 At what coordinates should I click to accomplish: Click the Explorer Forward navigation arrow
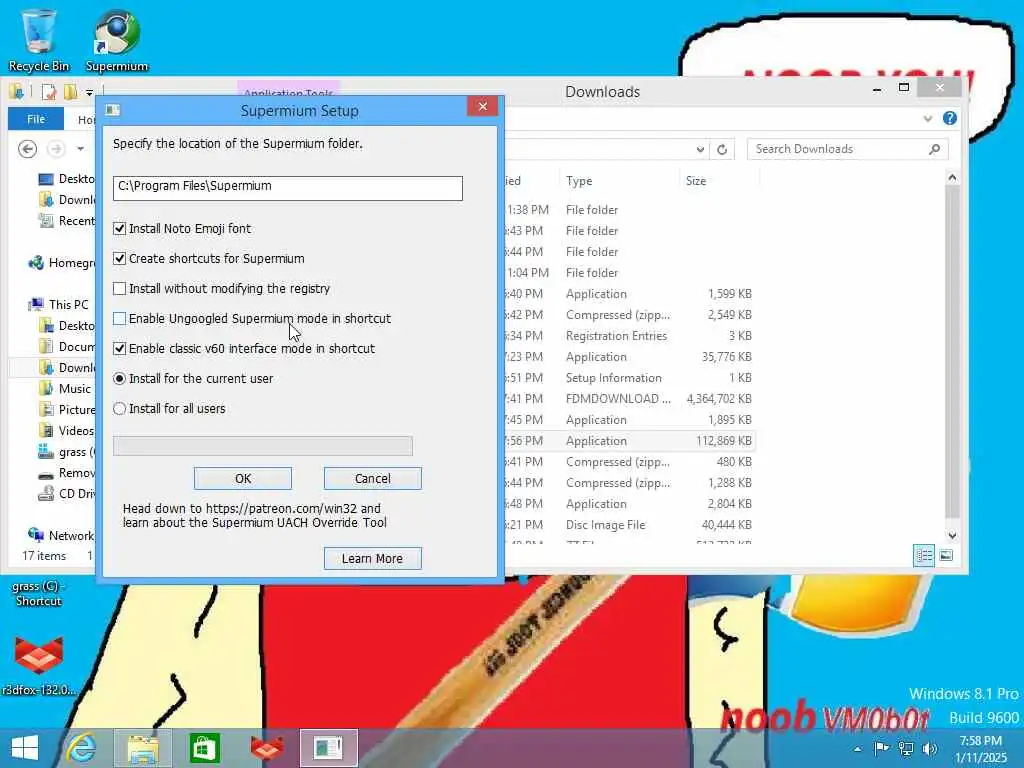pyautogui.click(x=56, y=149)
